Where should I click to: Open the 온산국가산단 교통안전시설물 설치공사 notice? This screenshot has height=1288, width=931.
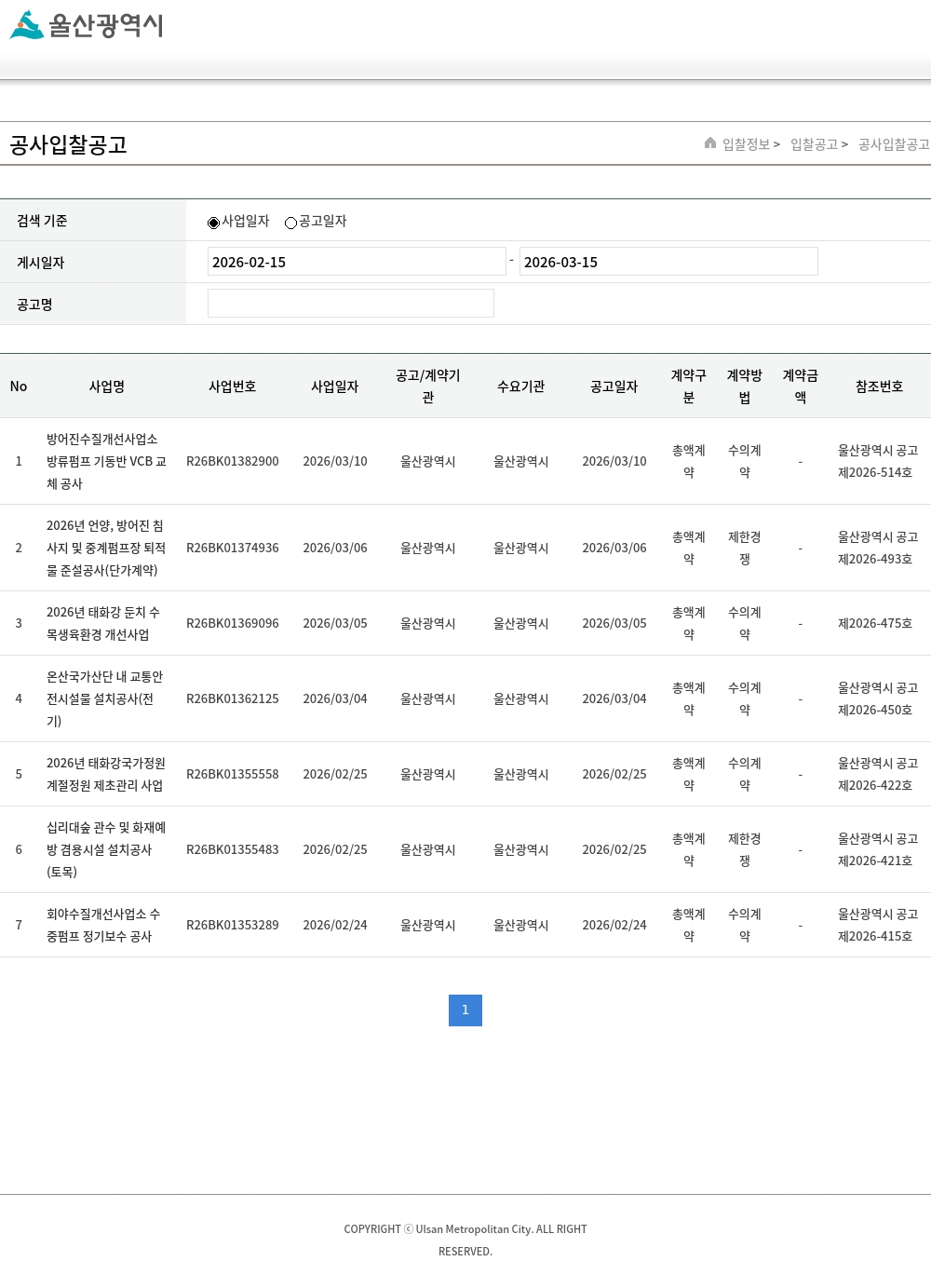[x=104, y=698]
